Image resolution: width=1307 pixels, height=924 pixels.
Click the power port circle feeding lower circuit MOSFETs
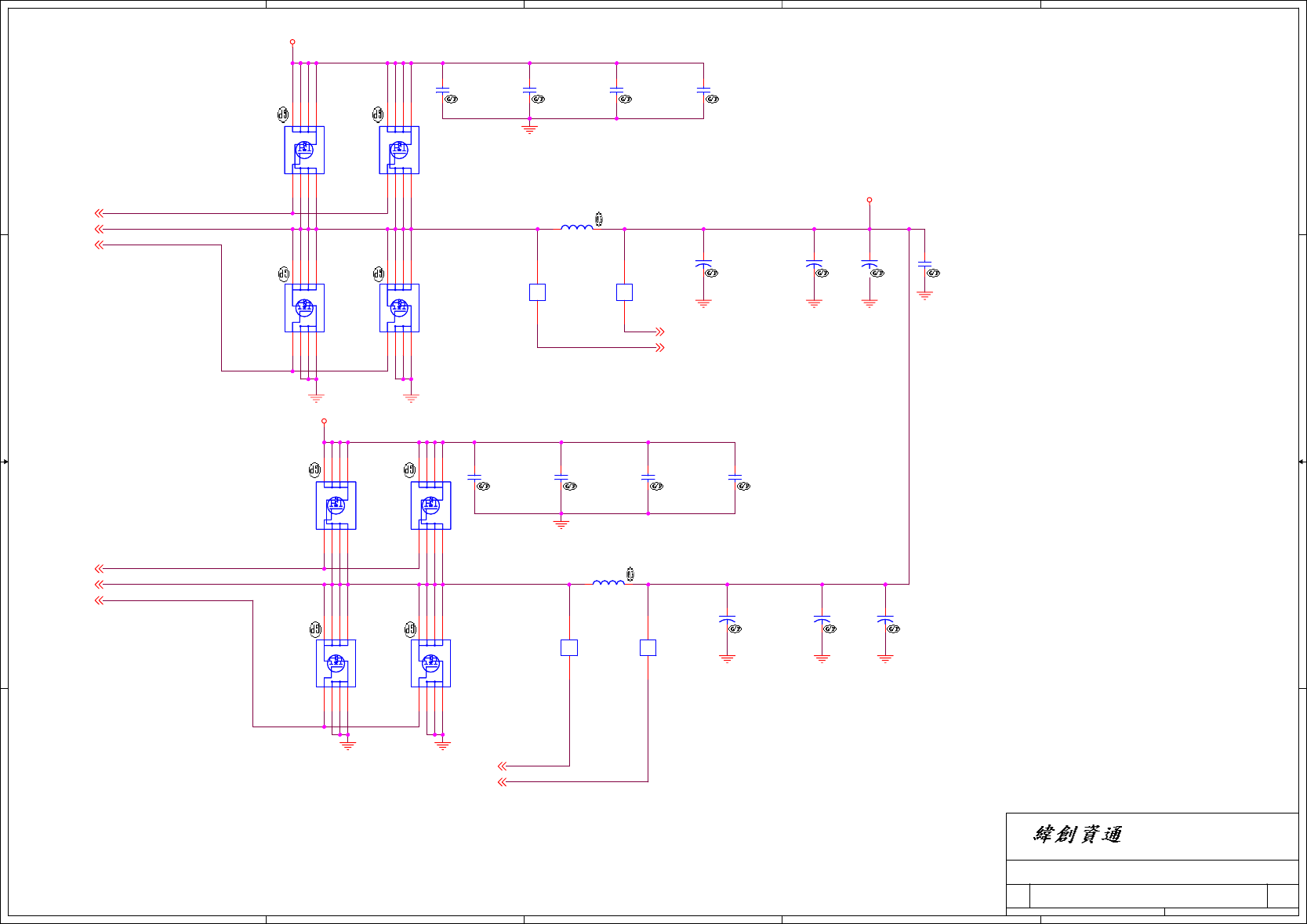pyautogui.click(x=324, y=421)
